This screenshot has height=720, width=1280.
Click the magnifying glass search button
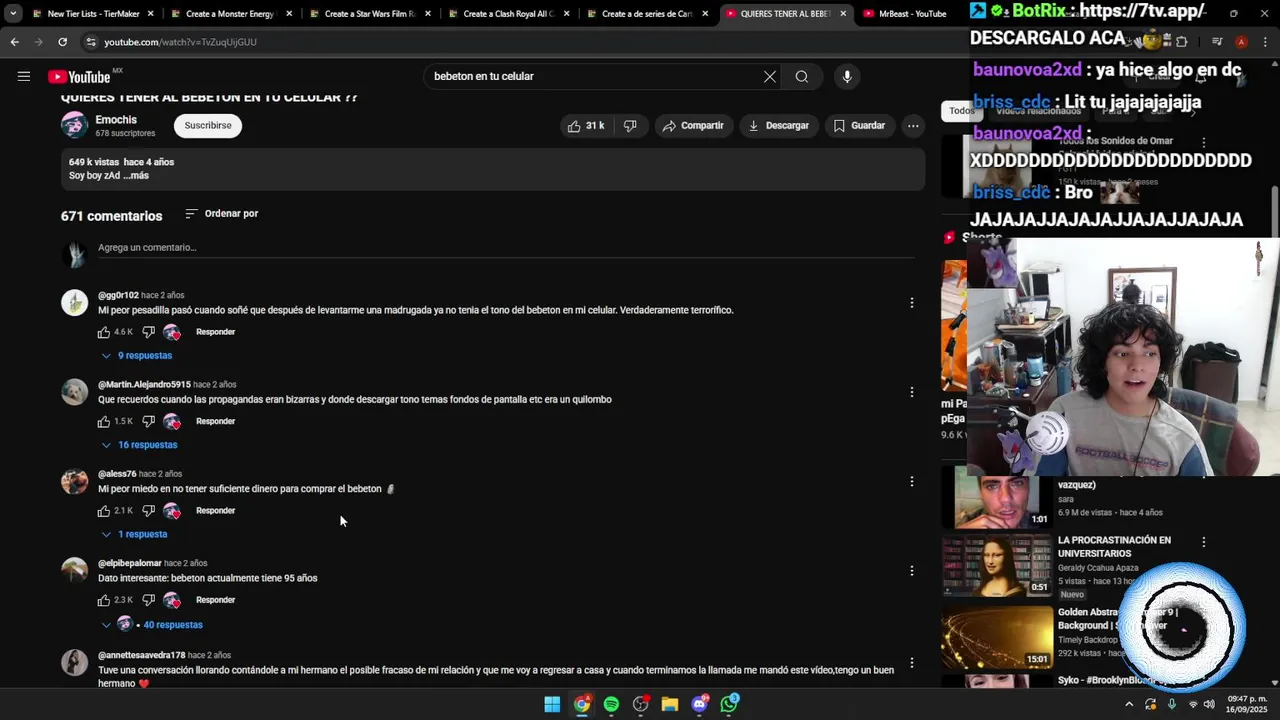(x=802, y=76)
